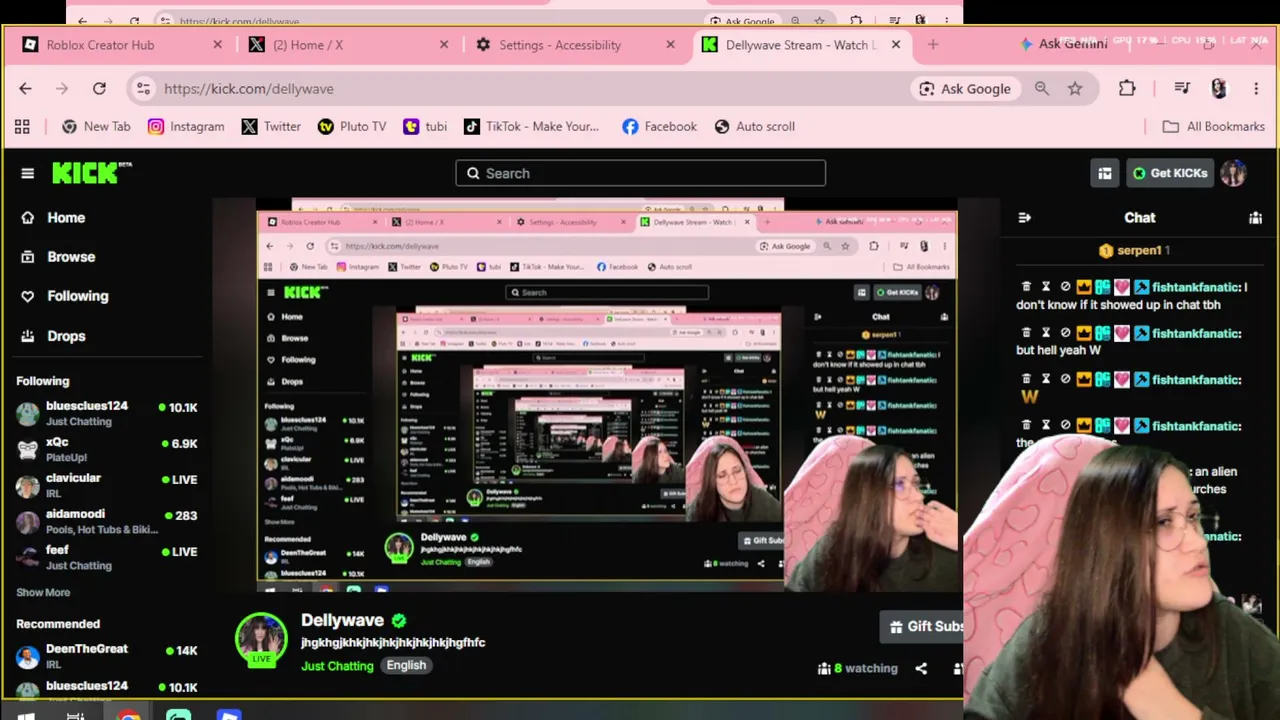Toggle the Kick sidebar hamburger menu

[x=27, y=173]
